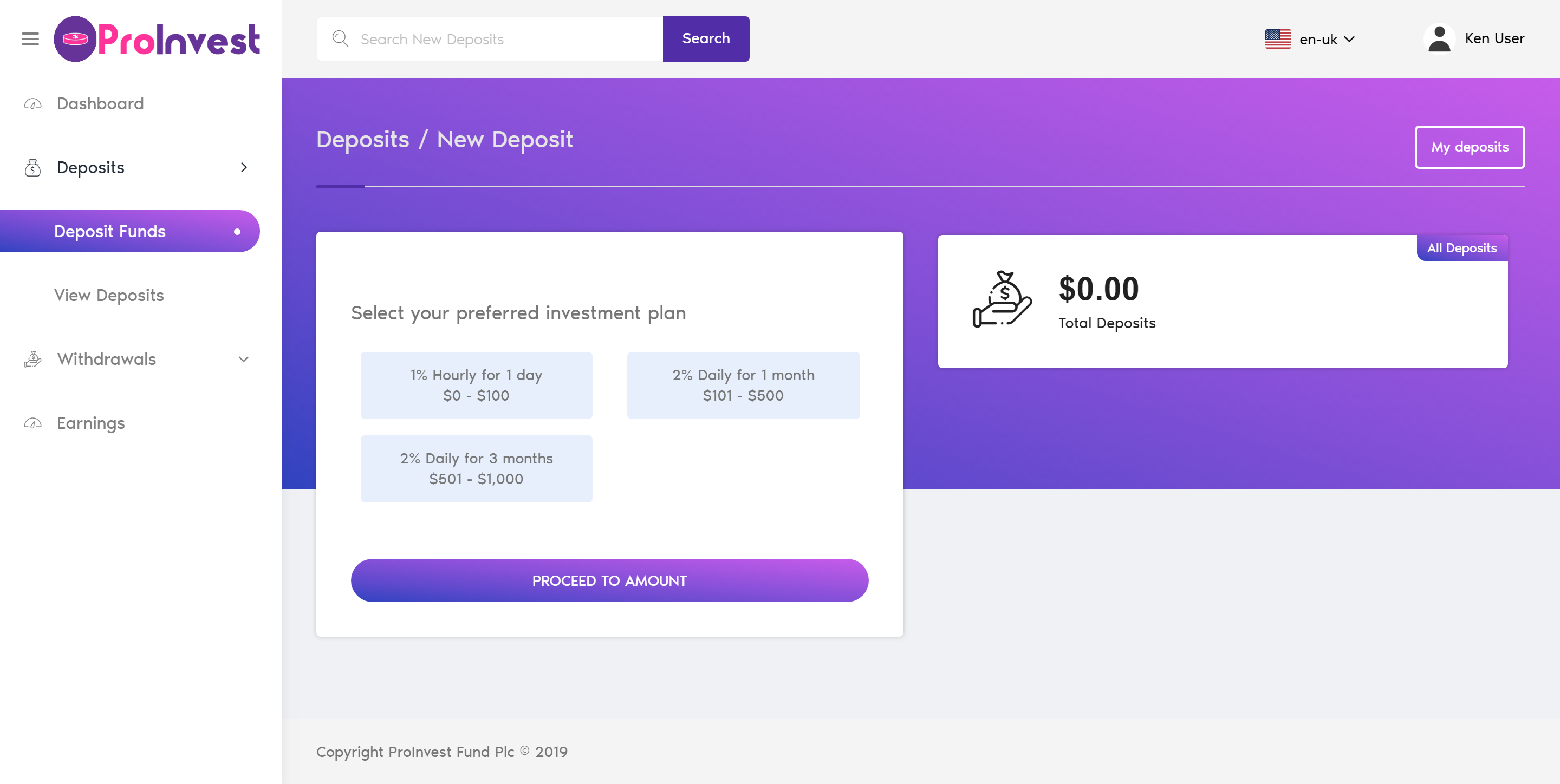This screenshot has width=1560, height=784.
Task: Click the Search New Deposits input field
Action: pyautogui.click(x=489, y=39)
